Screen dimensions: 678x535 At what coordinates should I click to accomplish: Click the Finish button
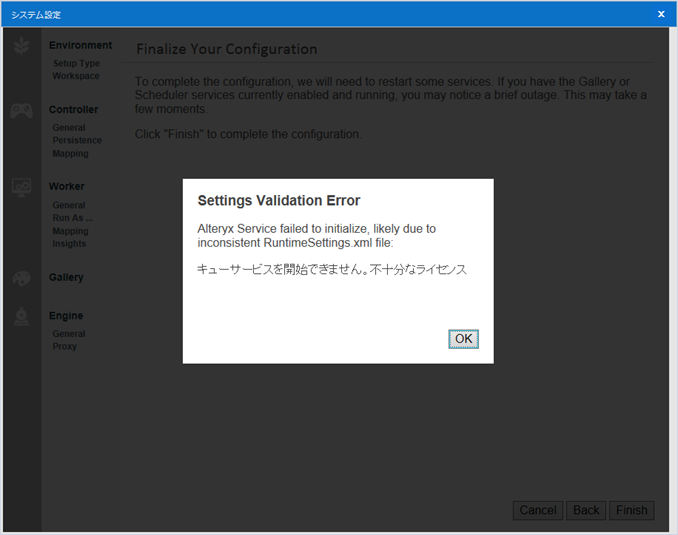point(632,510)
